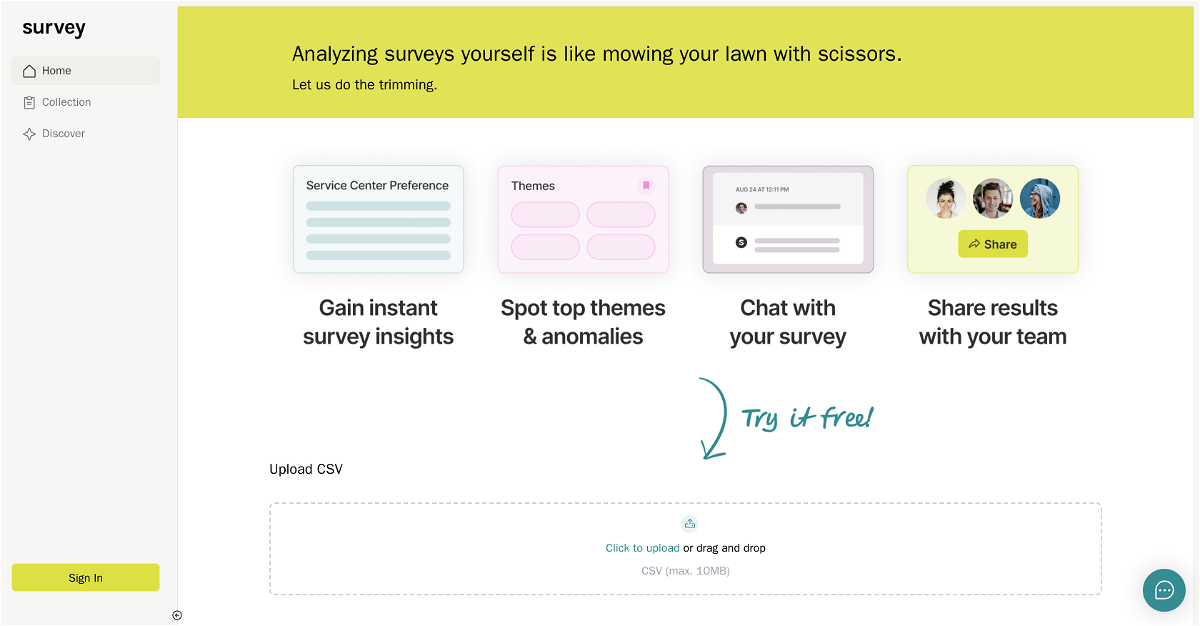Collapse the sidebar with the arrow icon
The width and height of the screenshot is (1200, 626).
pos(177,615)
